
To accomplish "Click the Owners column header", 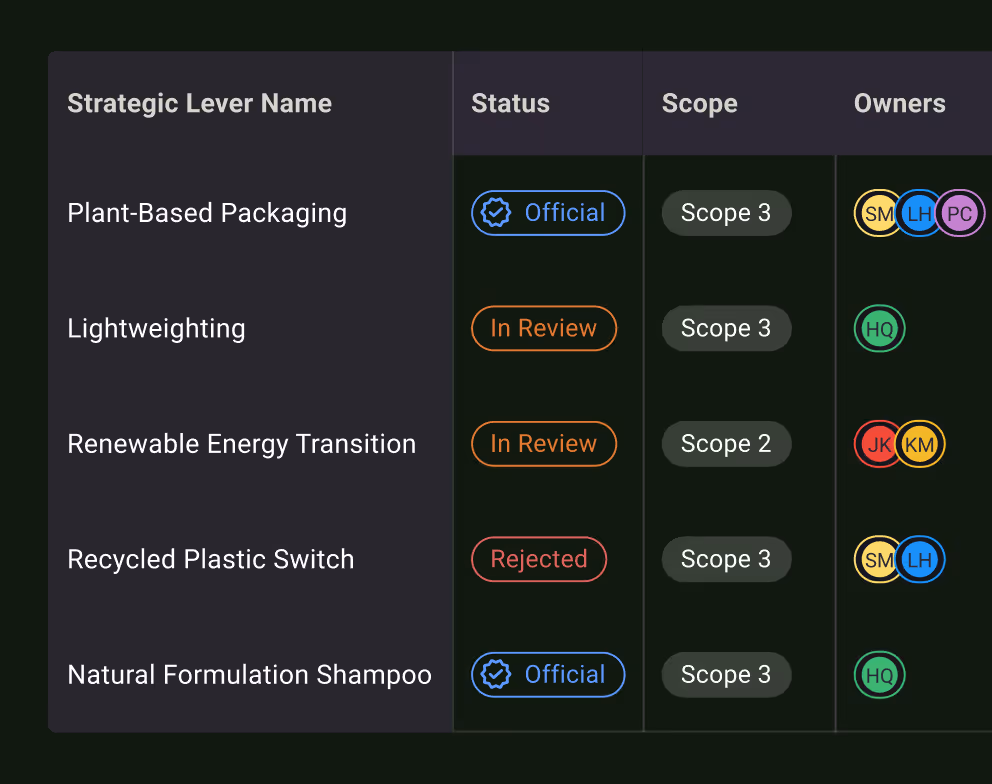I will [899, 104].
